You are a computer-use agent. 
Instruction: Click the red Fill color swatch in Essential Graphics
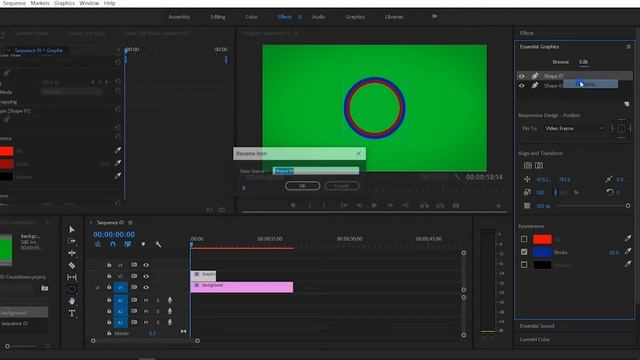pos(542,239)
